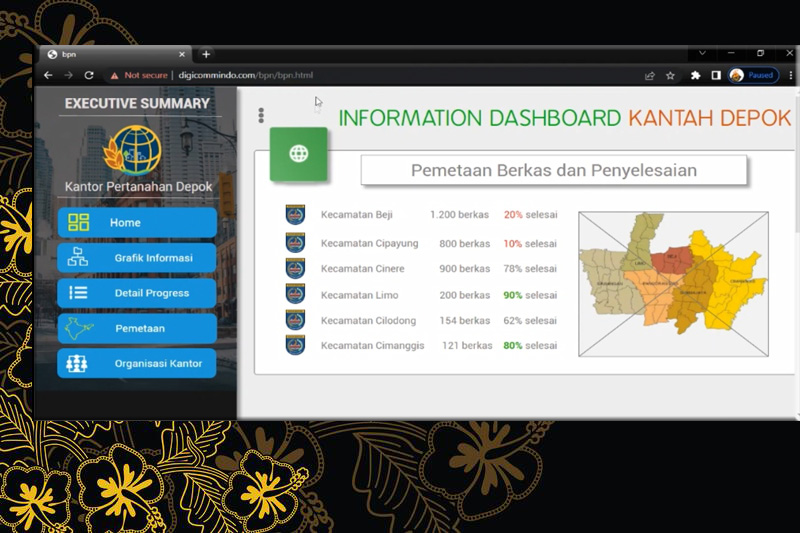The height and width of the screenshot is (533, 800).
Task: Click the share page icon in address bar
Action: coord(650,75)
